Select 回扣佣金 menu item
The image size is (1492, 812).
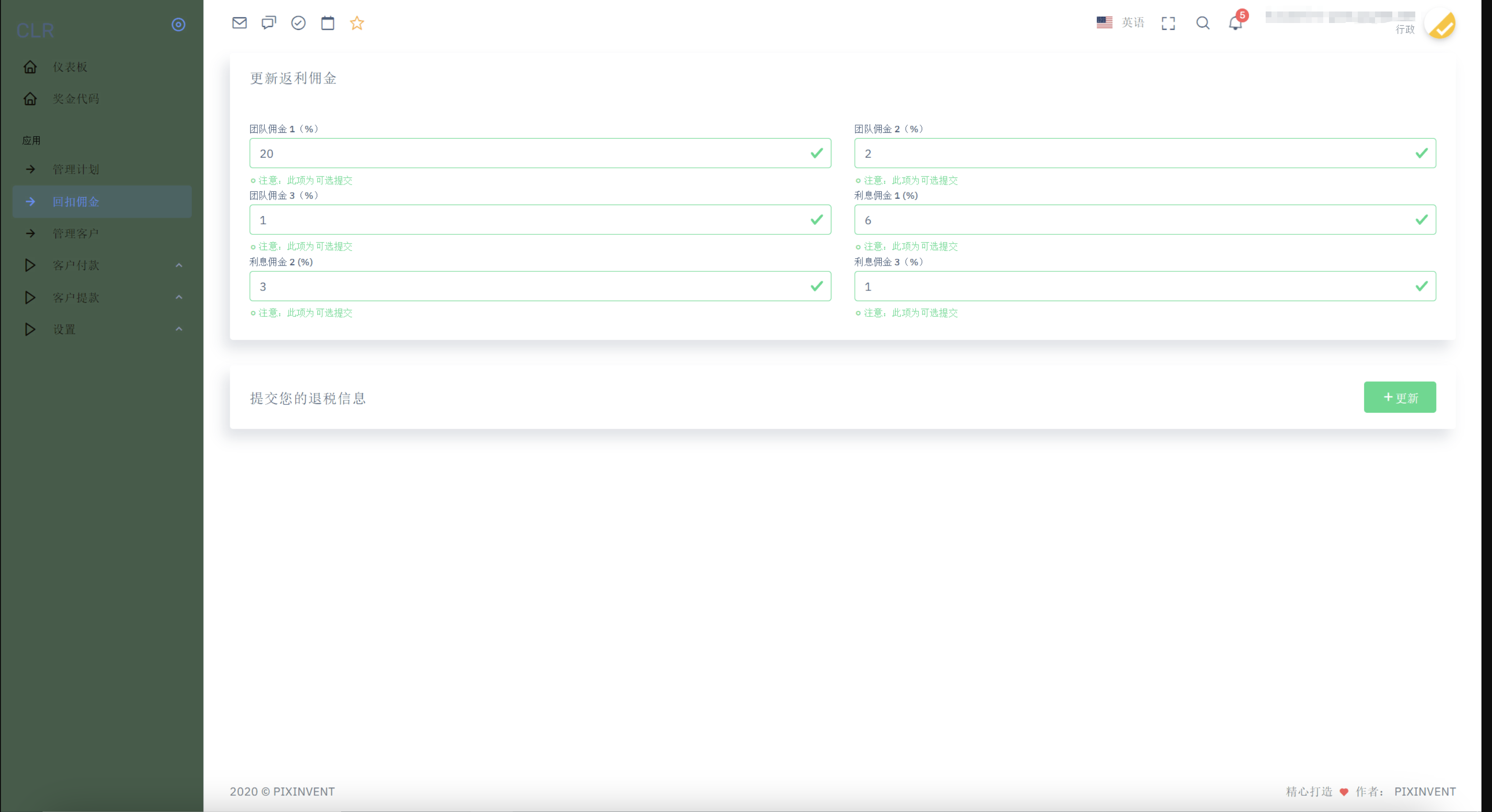[102, 201]
